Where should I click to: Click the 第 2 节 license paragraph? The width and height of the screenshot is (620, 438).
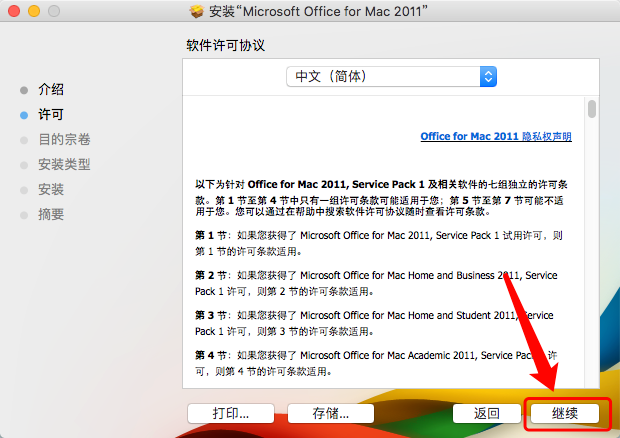pyautogui.click(x=376, y=283)
